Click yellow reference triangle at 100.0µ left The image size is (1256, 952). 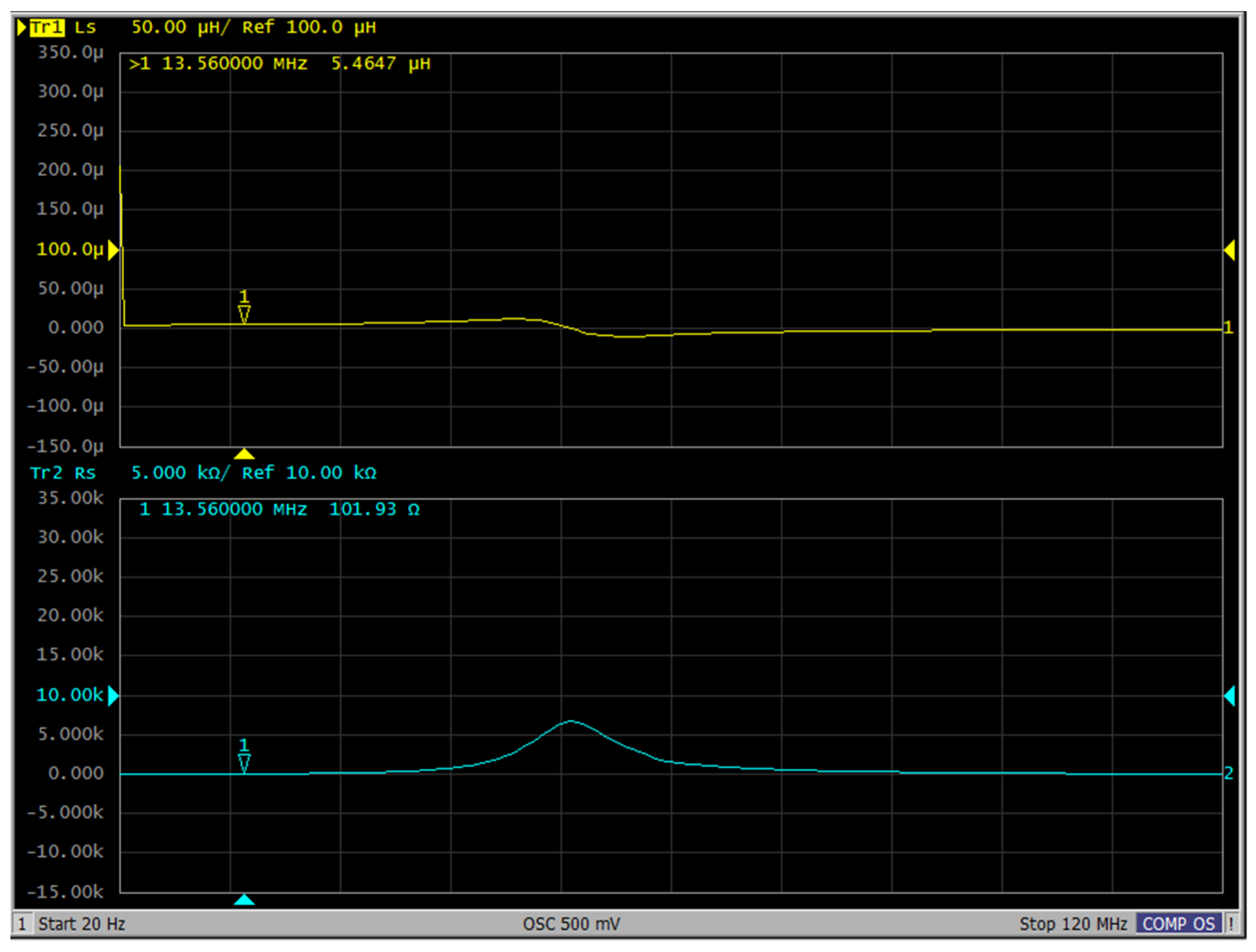coord(113,250)
